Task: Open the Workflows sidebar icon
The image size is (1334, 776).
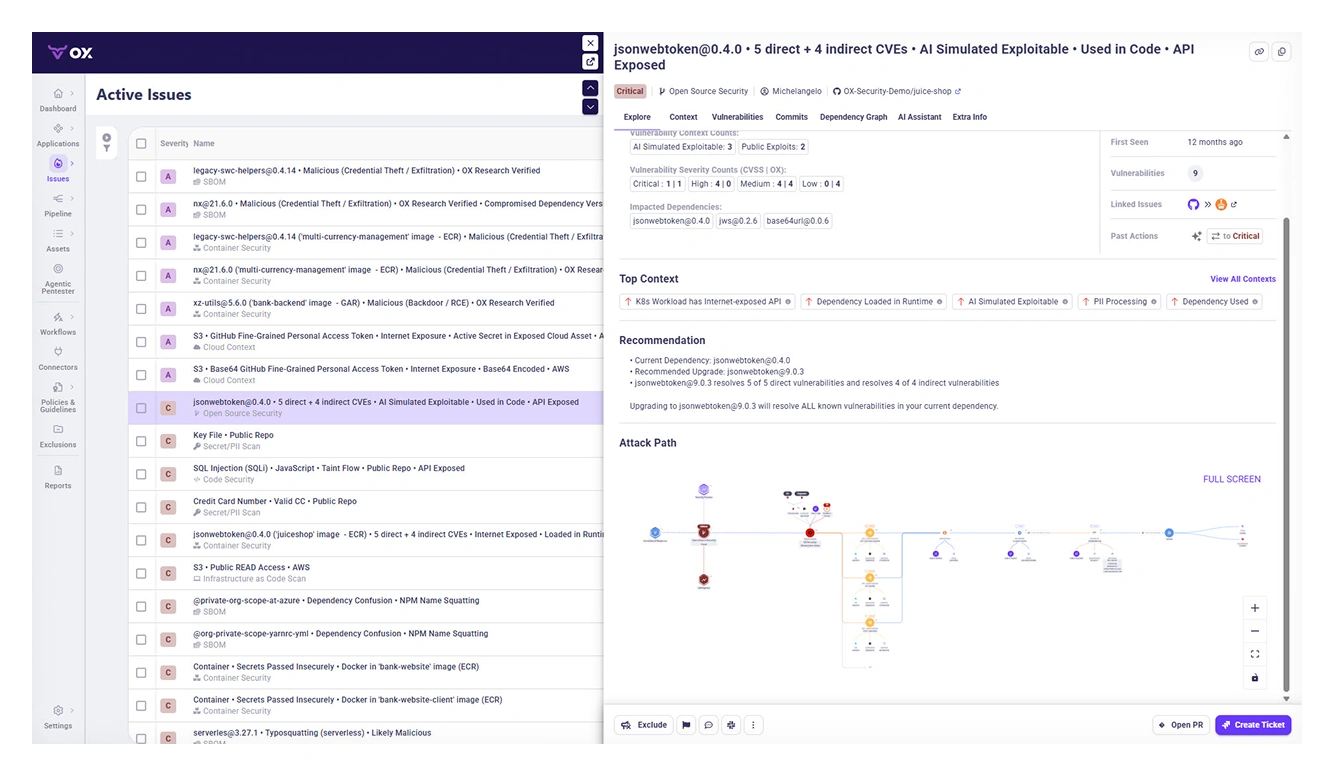Action: (58, 317)
